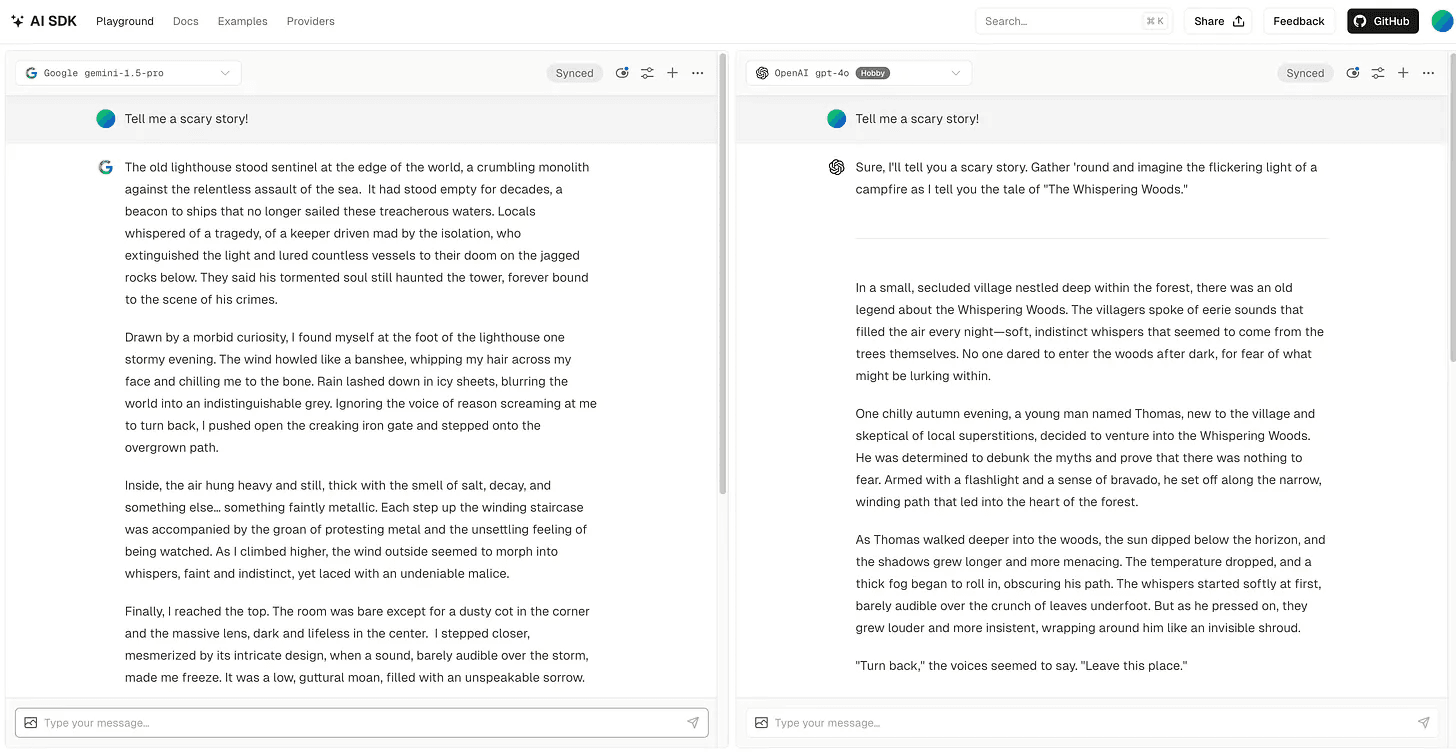Viewport: 1456px width, 754px height.
Task: Click the AI SDK sparkle logo
Action: coord(17,21)
